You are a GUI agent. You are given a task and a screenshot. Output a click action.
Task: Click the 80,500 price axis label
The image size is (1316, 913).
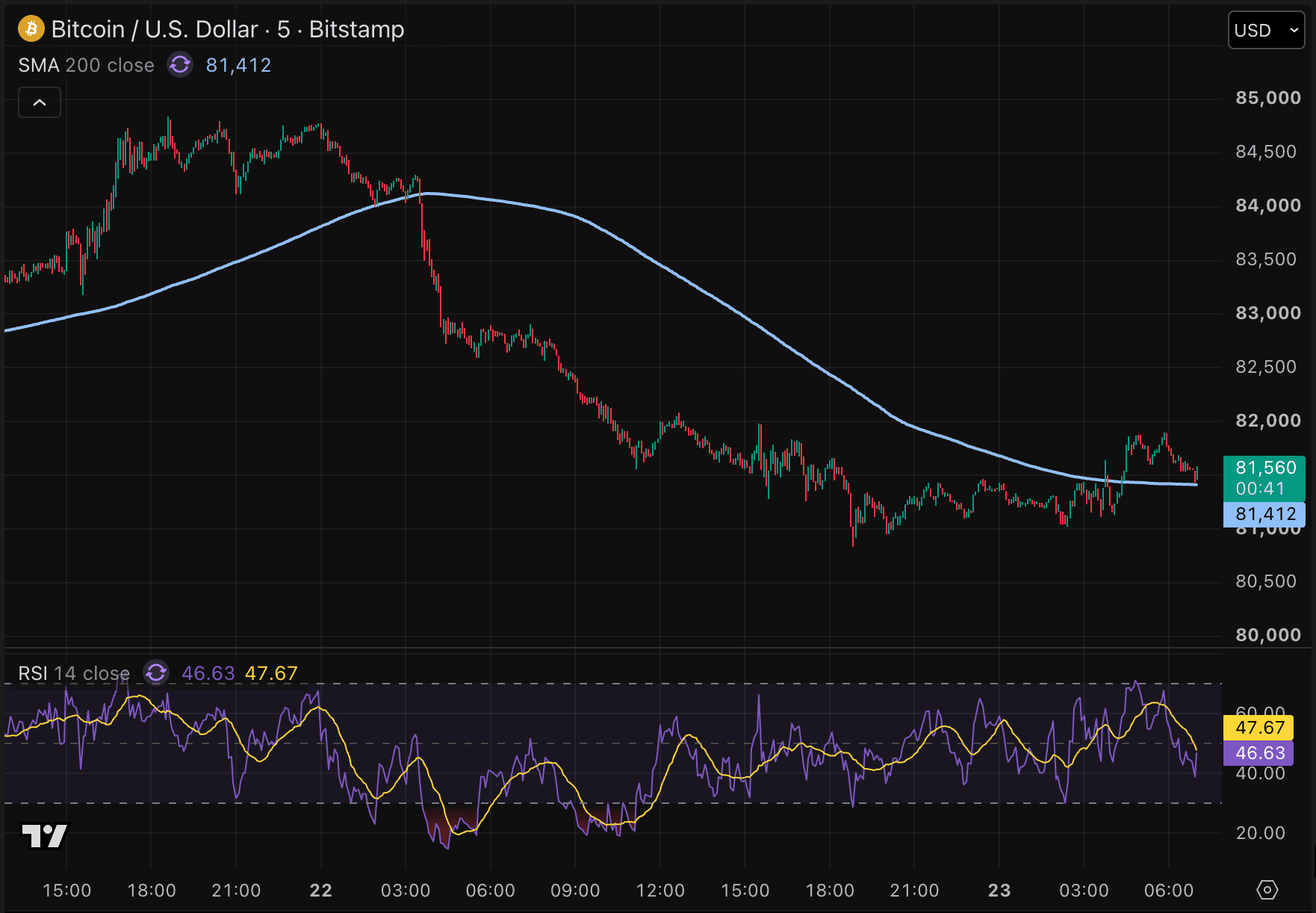[1266, 581]
